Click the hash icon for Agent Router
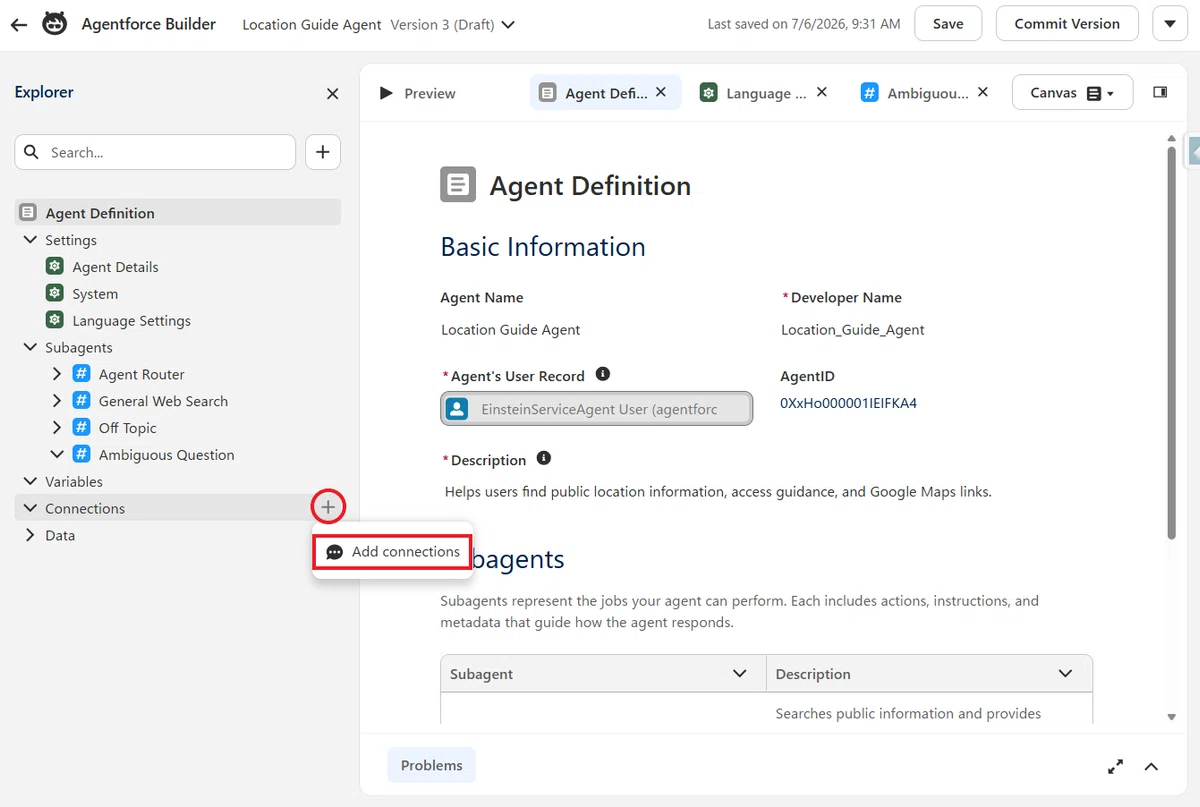This screenshot has height=807, width=1200. [x=82, y=374]
